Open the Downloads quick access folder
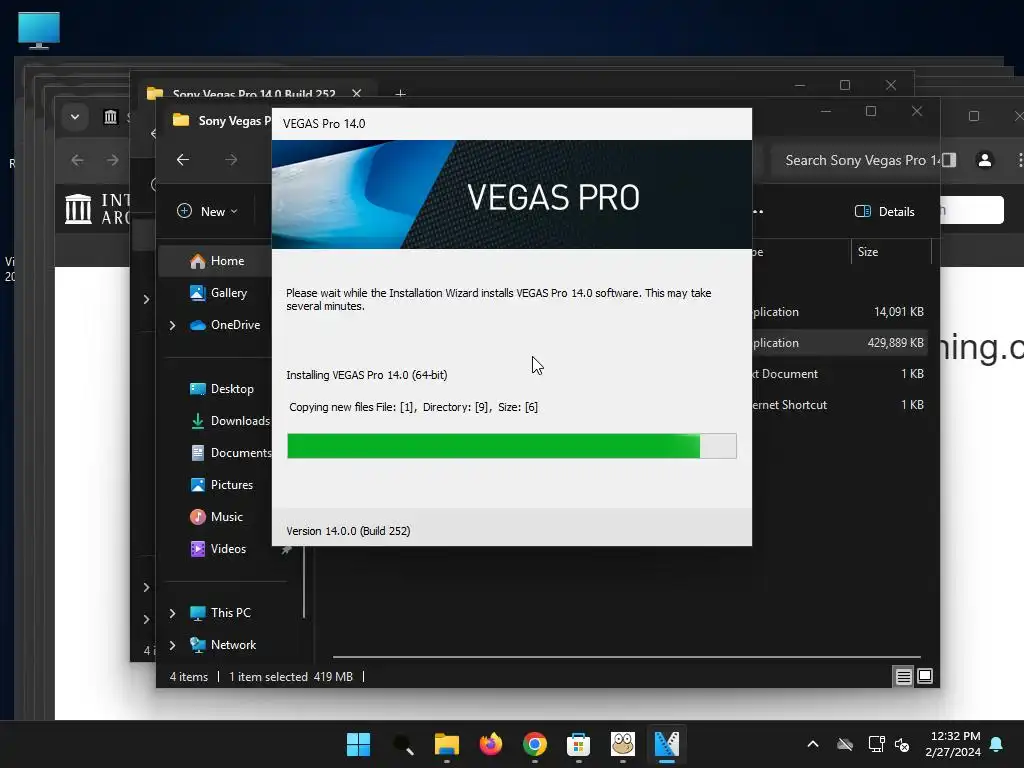 tap(230, 421)
